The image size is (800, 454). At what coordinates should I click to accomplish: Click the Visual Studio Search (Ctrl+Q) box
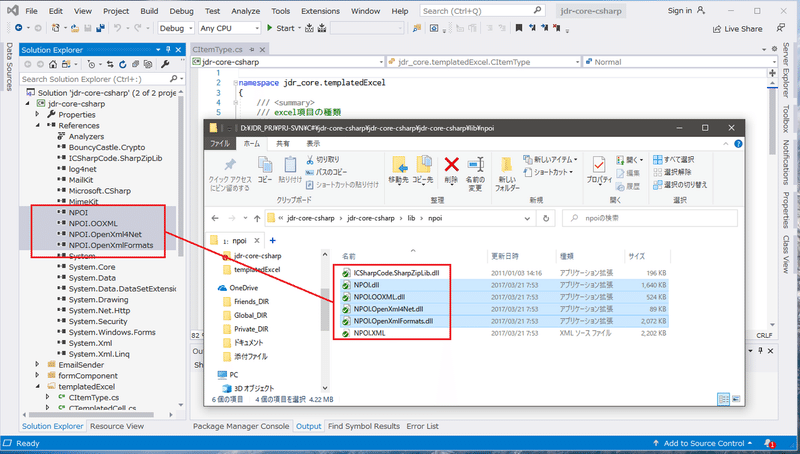point(482,11)
